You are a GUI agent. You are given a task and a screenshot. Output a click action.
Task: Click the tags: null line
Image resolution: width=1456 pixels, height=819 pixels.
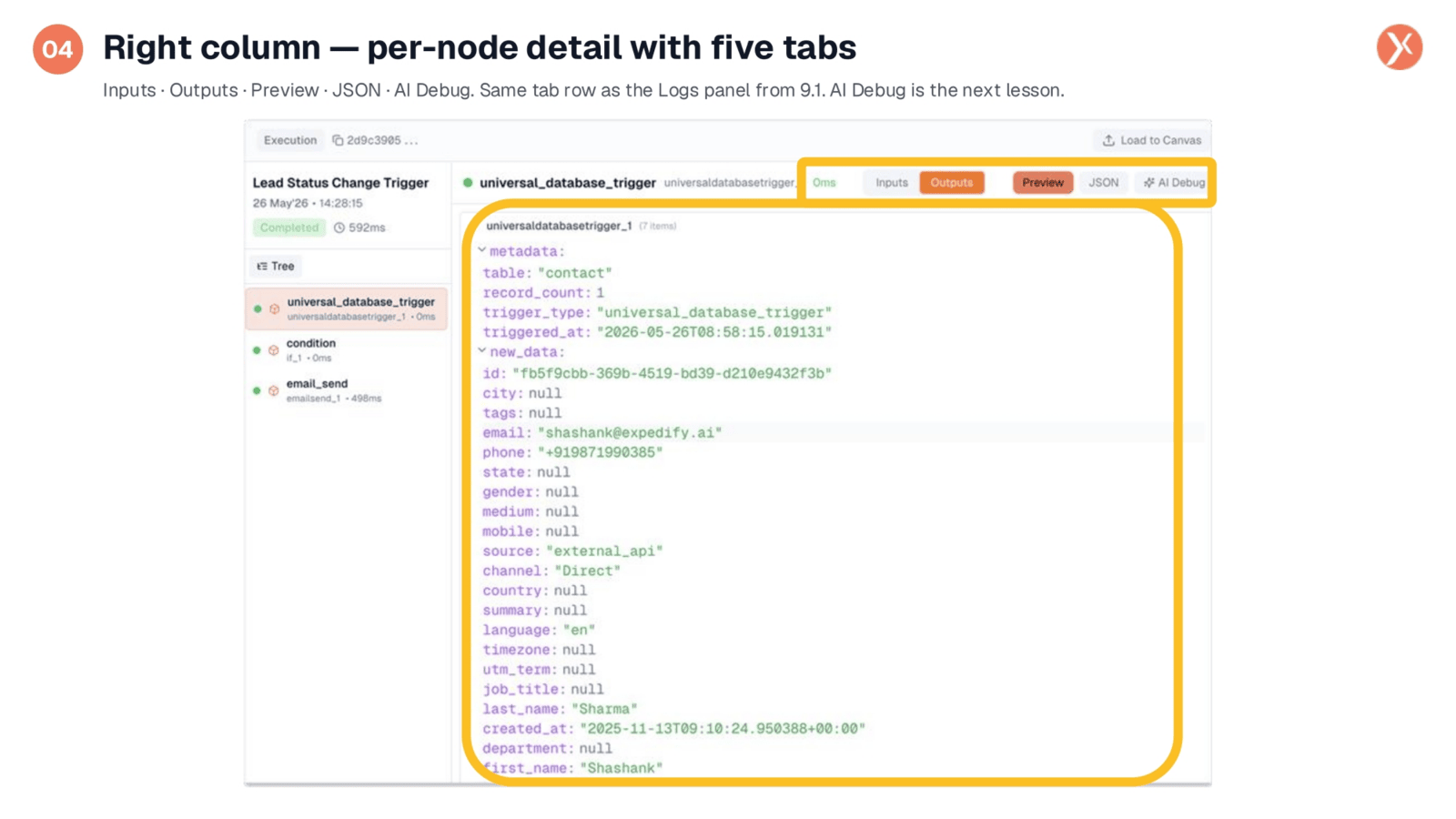(522, 413)
